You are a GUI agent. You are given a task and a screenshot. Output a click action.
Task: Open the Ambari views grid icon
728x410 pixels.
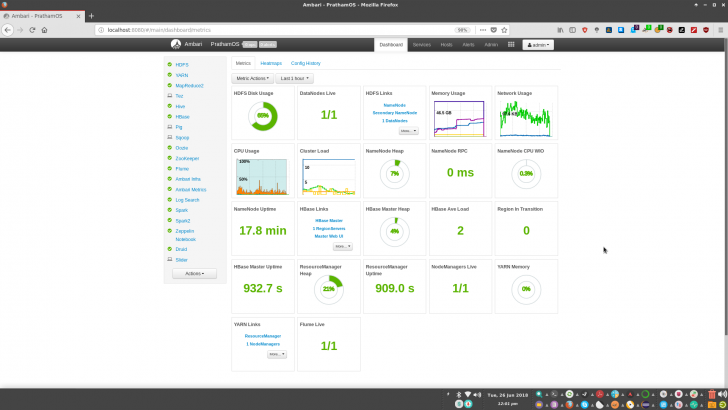[x=511, y=45]
